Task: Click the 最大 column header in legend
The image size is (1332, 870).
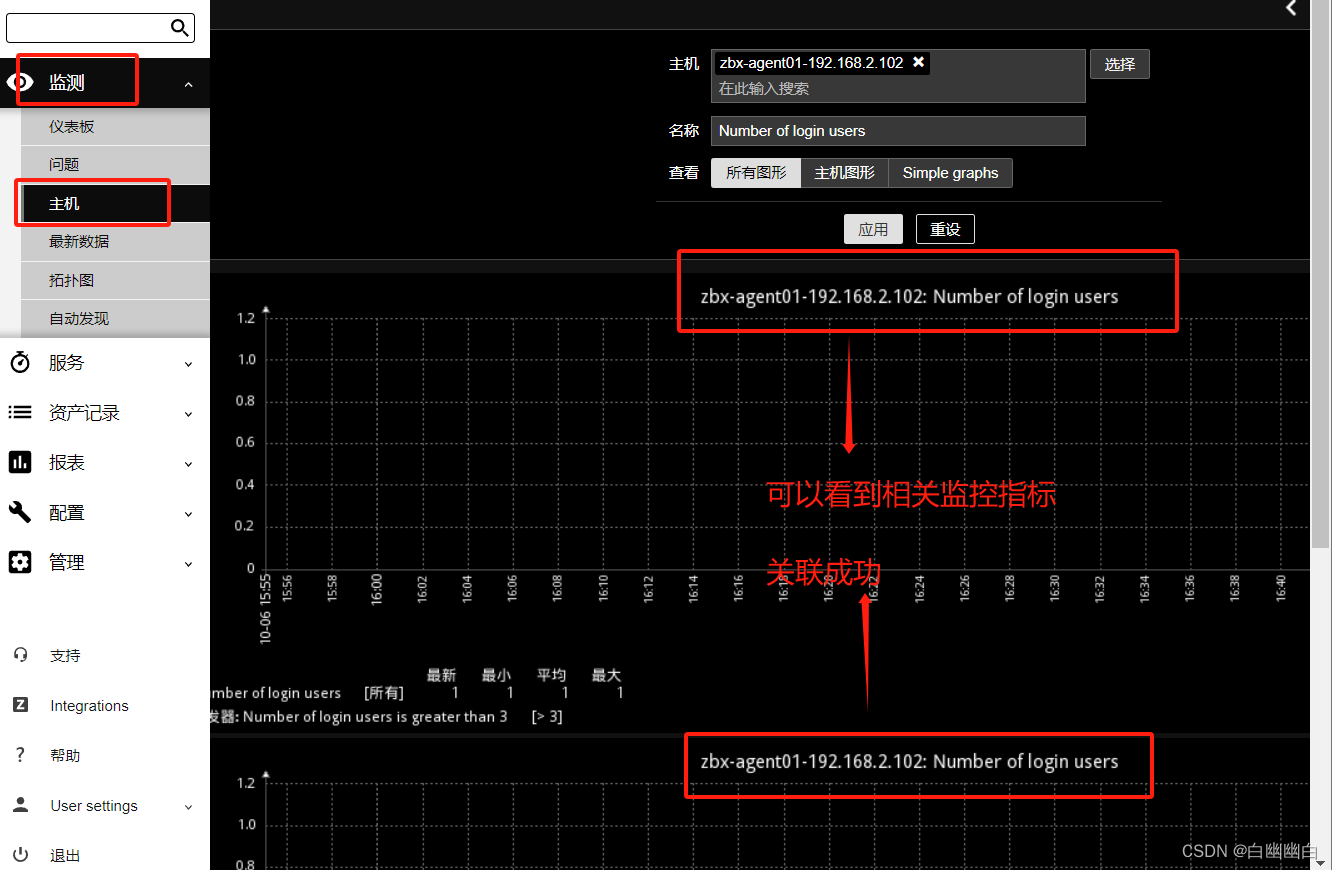Action: [x=606, y=675]
